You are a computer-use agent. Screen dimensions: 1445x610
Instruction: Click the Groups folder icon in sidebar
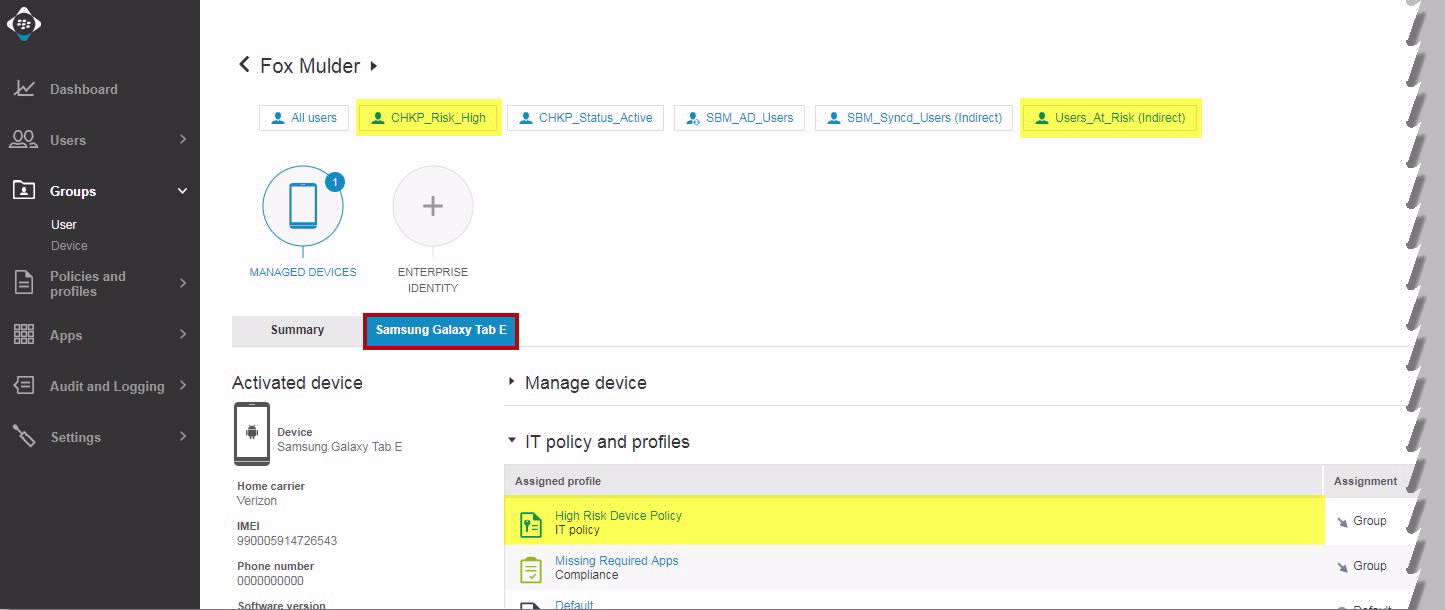point(24,191)
